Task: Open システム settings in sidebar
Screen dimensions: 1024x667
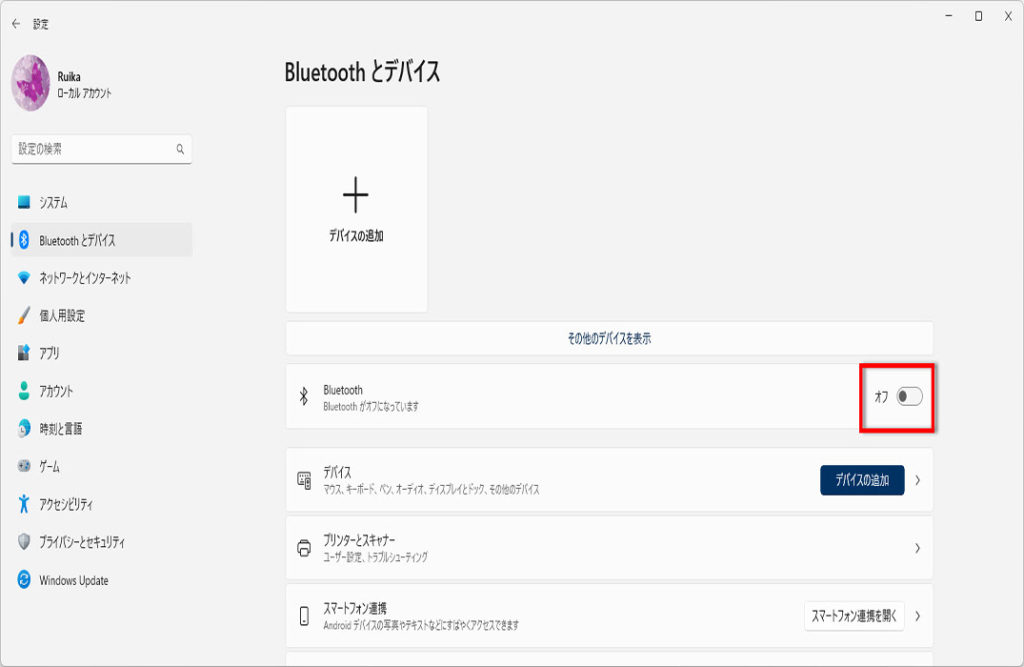Action: click(x=54, y=202)
